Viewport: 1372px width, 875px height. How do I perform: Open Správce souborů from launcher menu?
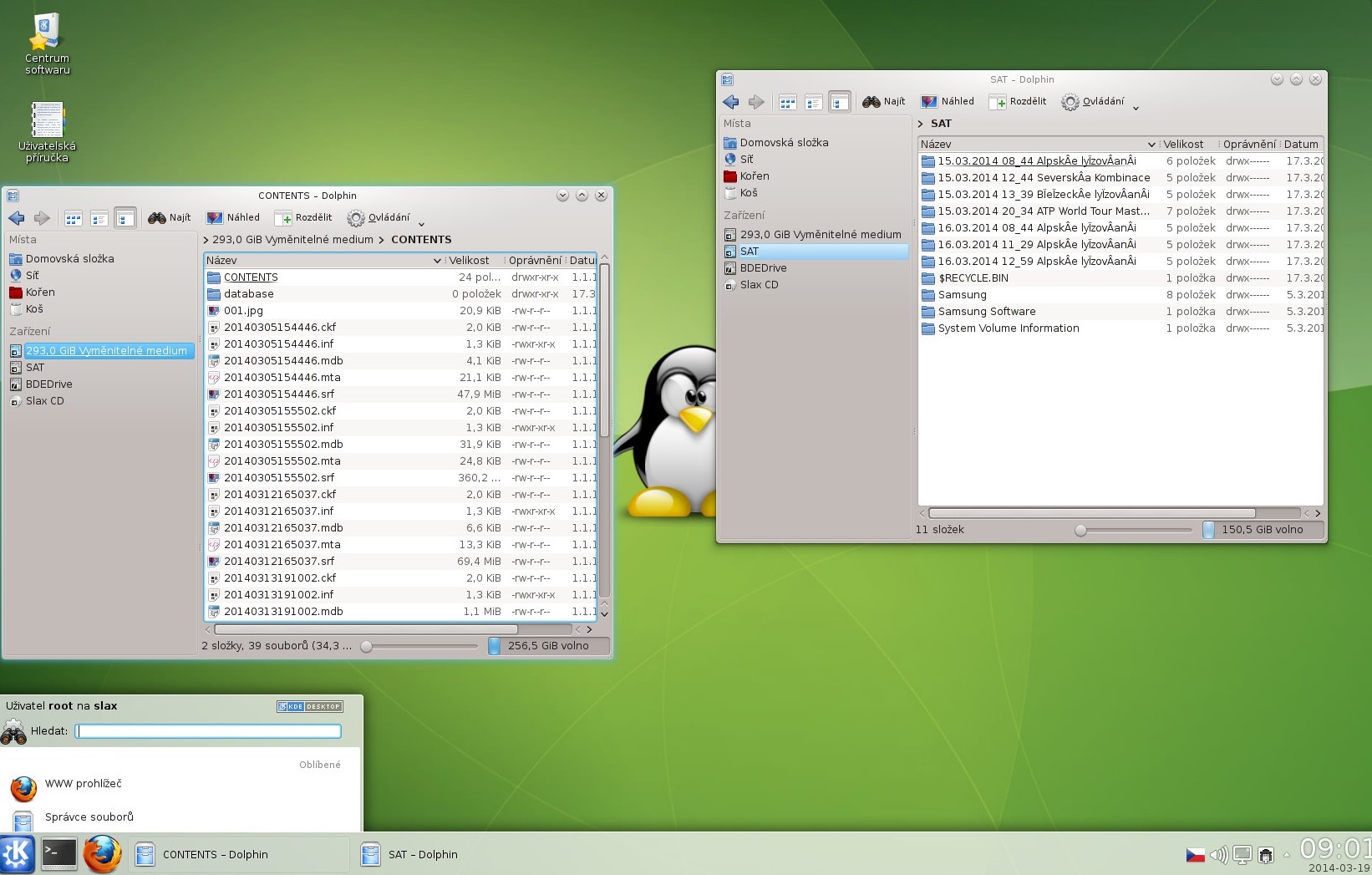coord(89,817)
